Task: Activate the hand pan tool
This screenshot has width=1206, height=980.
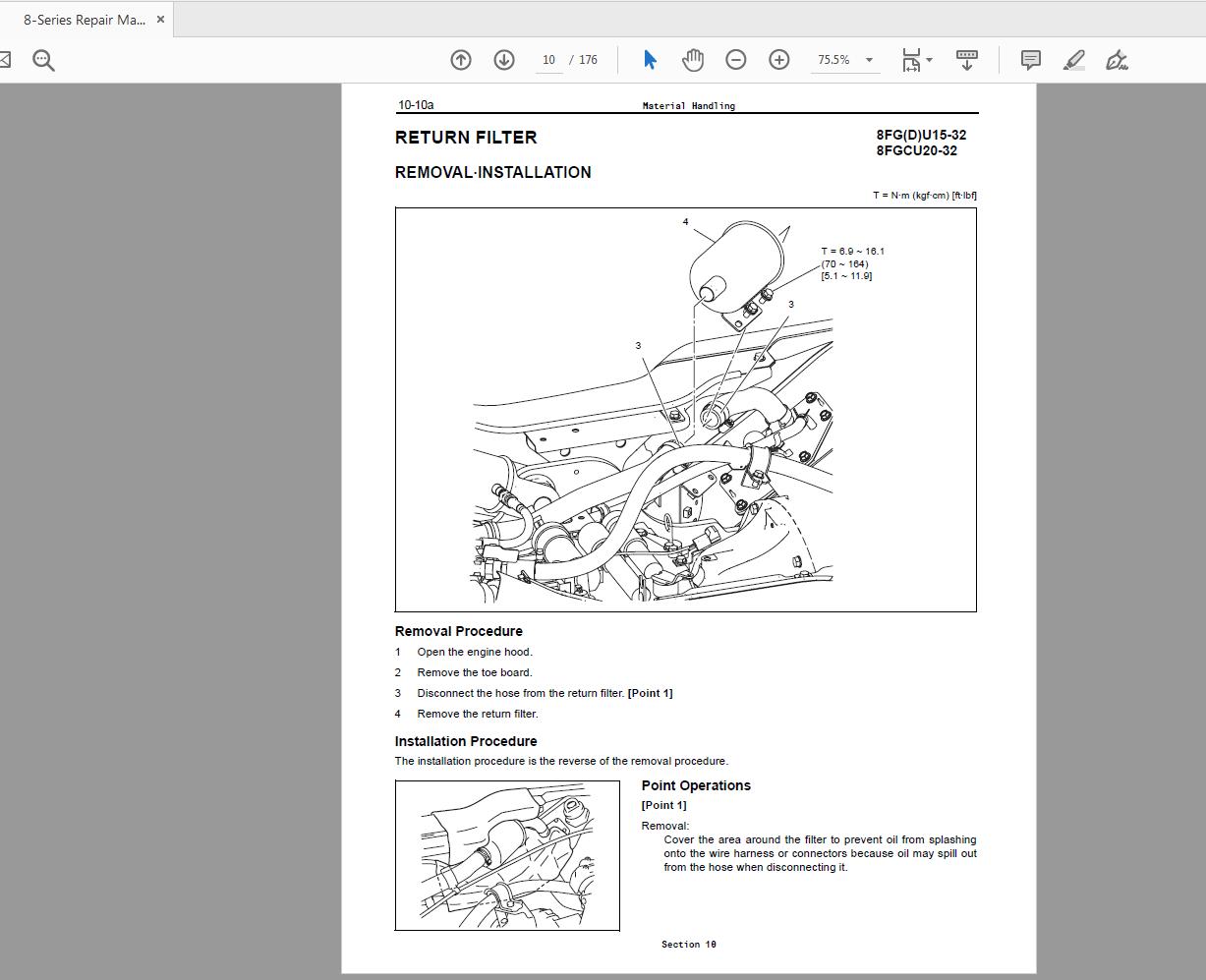Action: 693,60
